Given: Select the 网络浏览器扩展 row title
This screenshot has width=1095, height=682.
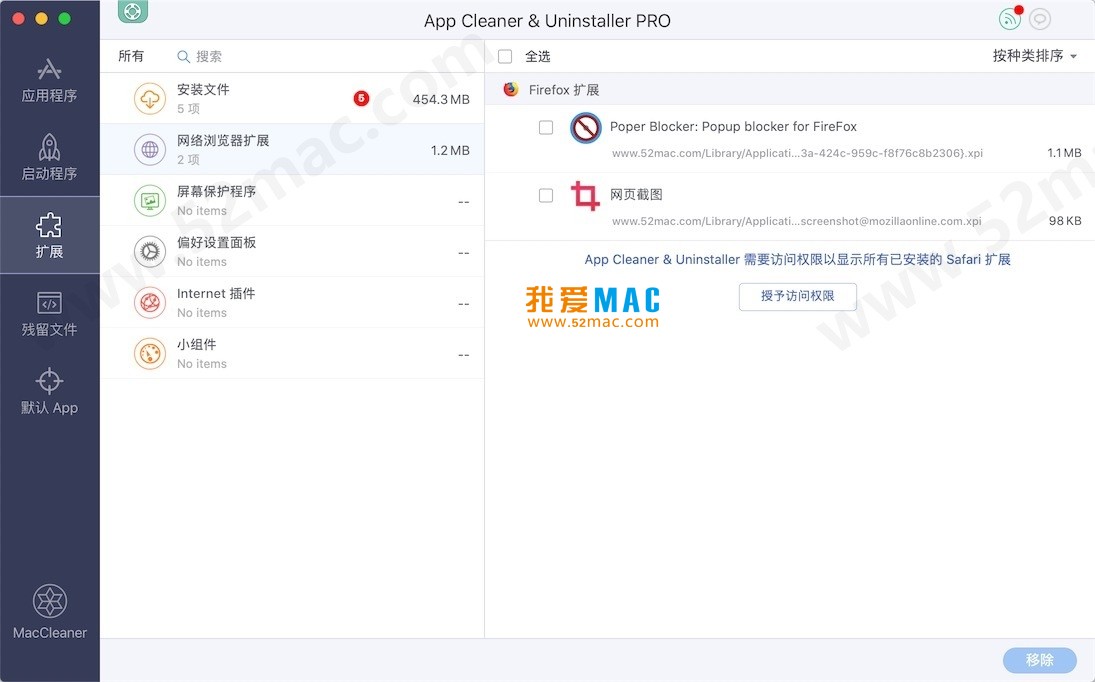Looking at the screenshot, I should click(223, 140).
